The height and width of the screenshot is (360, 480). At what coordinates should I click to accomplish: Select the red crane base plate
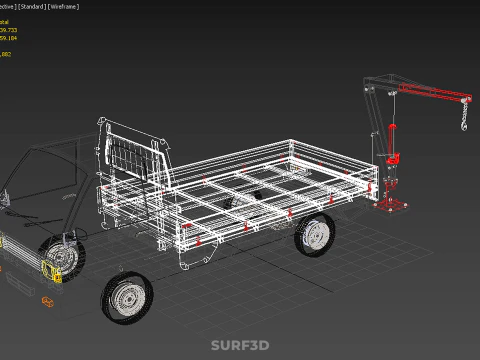point(390,205)
